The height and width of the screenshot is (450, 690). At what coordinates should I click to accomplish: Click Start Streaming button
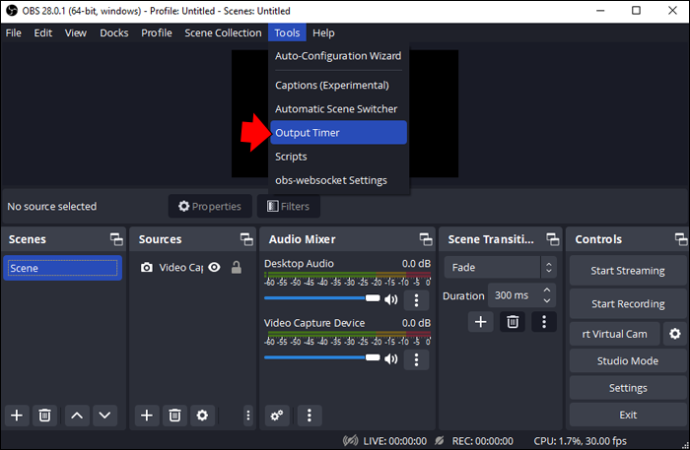628,271
